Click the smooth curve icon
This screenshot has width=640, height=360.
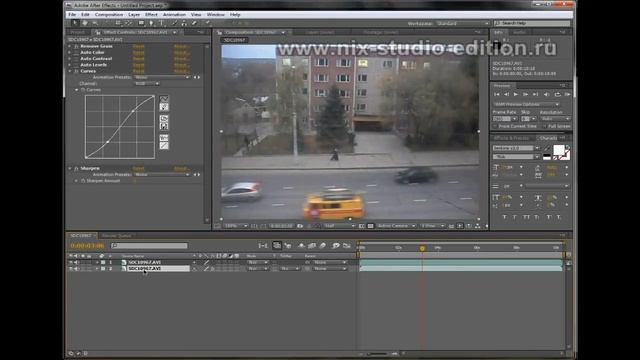pyautogui.click(x=164, y=138)
